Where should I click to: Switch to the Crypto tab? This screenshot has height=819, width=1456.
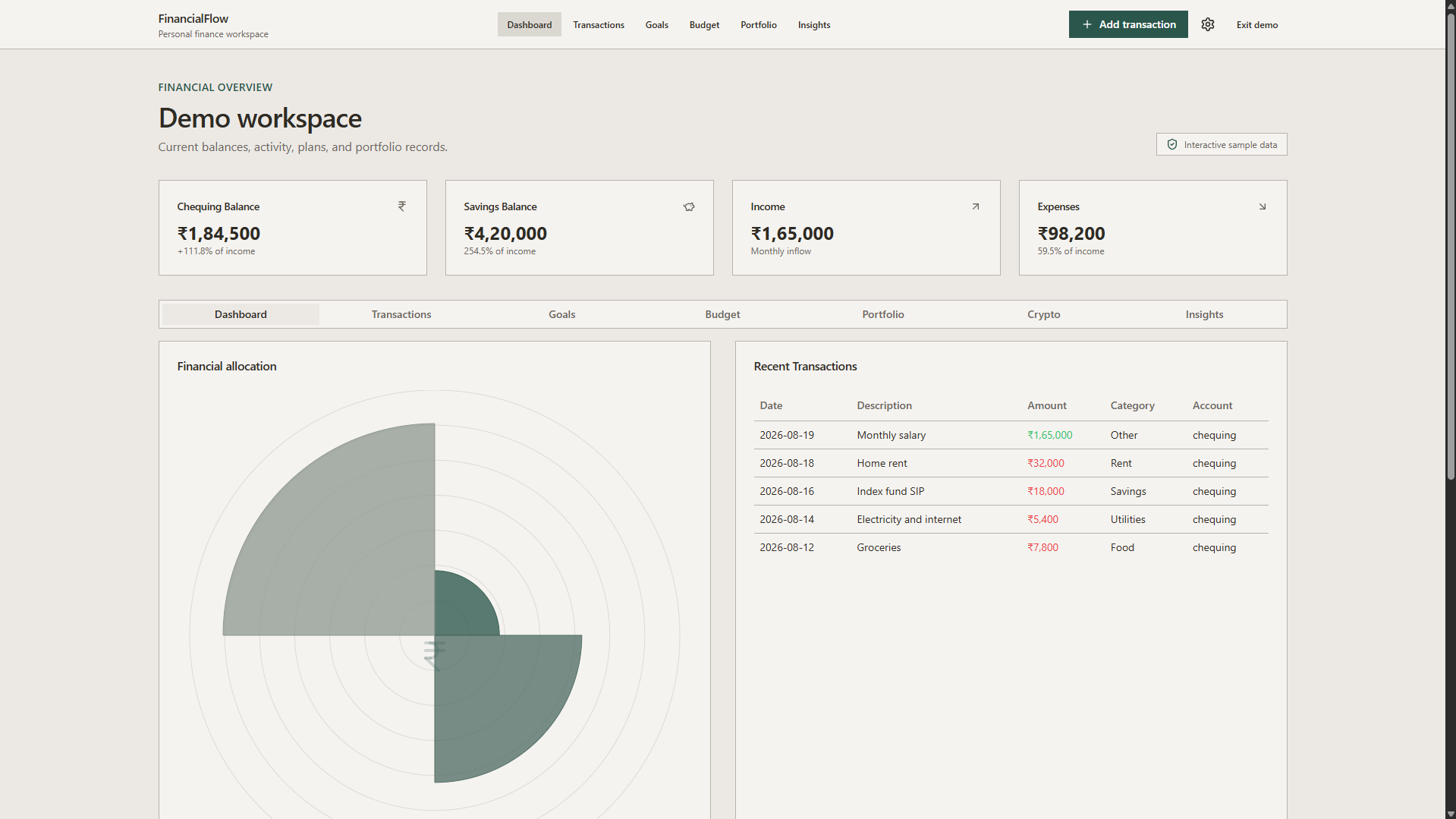click(x=1044, y=314)
